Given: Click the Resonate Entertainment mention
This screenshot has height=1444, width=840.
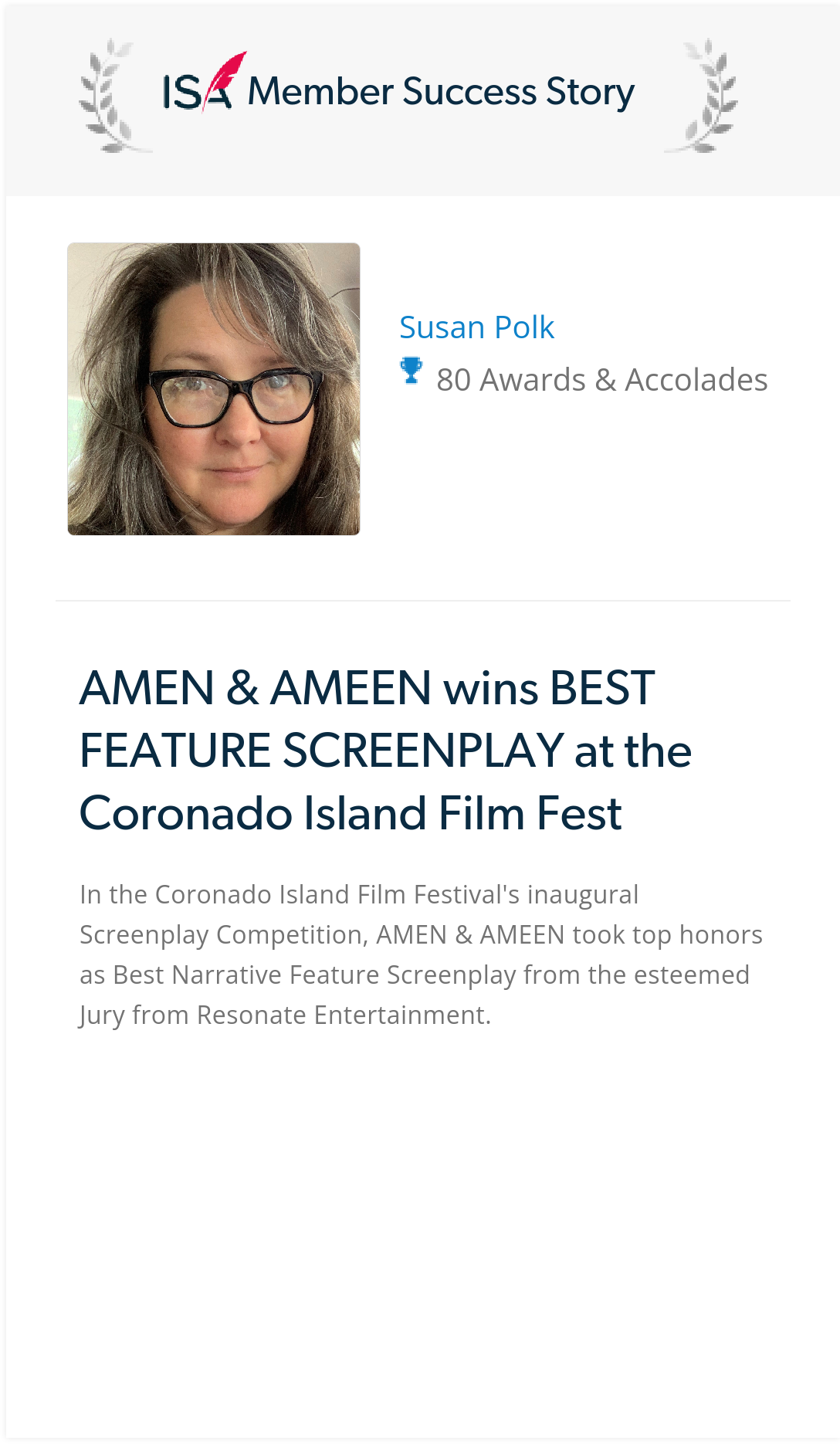Looking at the screenshot, I should (344, 1015).
